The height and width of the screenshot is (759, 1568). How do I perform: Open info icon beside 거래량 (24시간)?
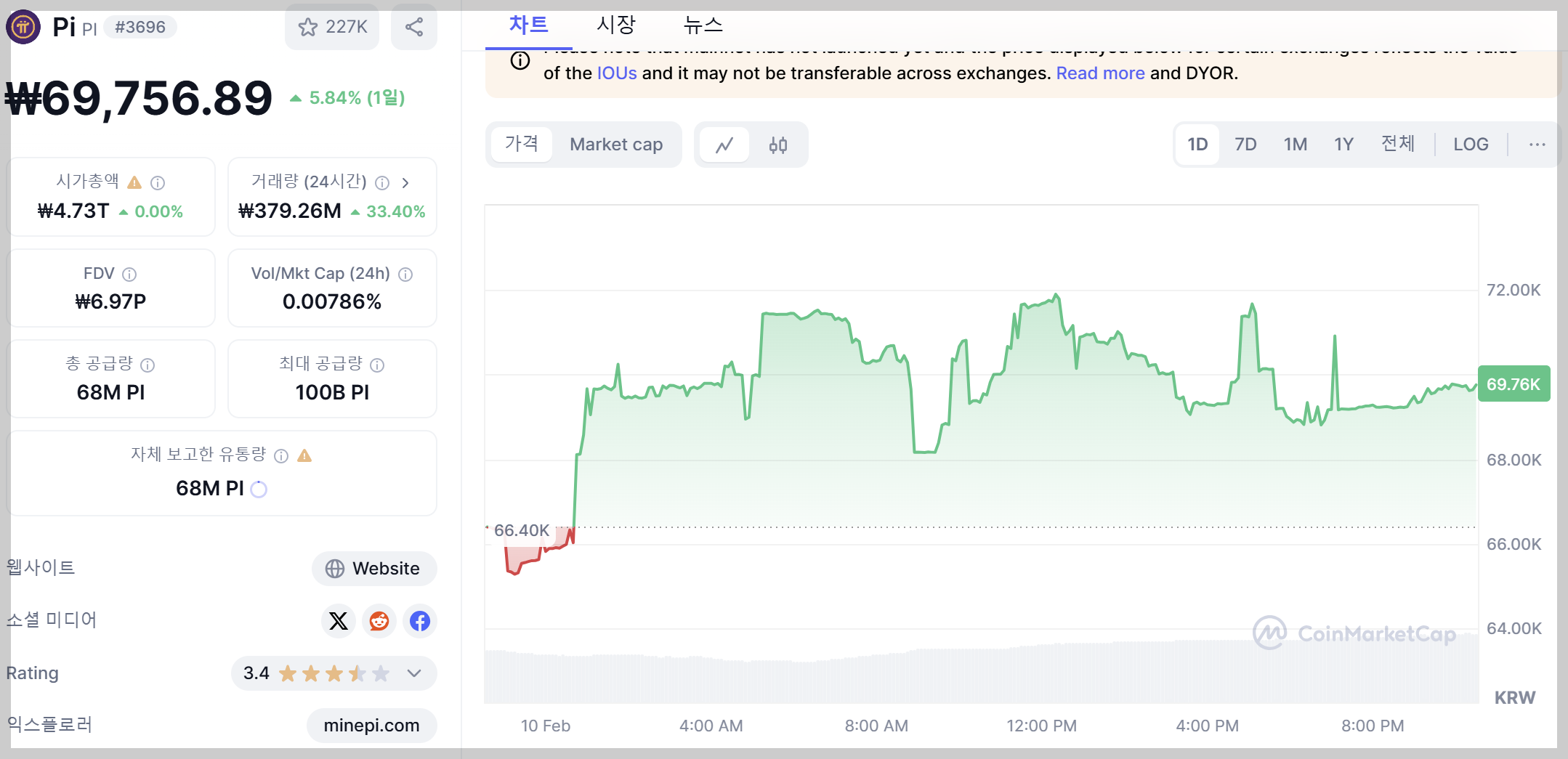click(x=382, y=183)
